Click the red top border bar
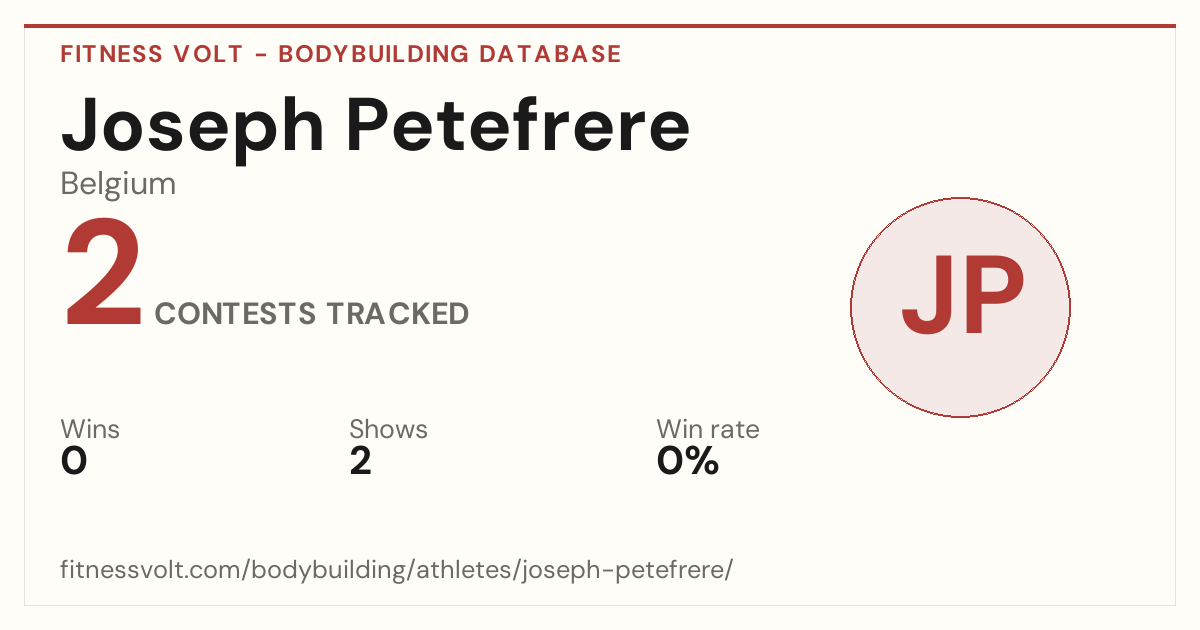1200x630 pixels. click(600, 26)
